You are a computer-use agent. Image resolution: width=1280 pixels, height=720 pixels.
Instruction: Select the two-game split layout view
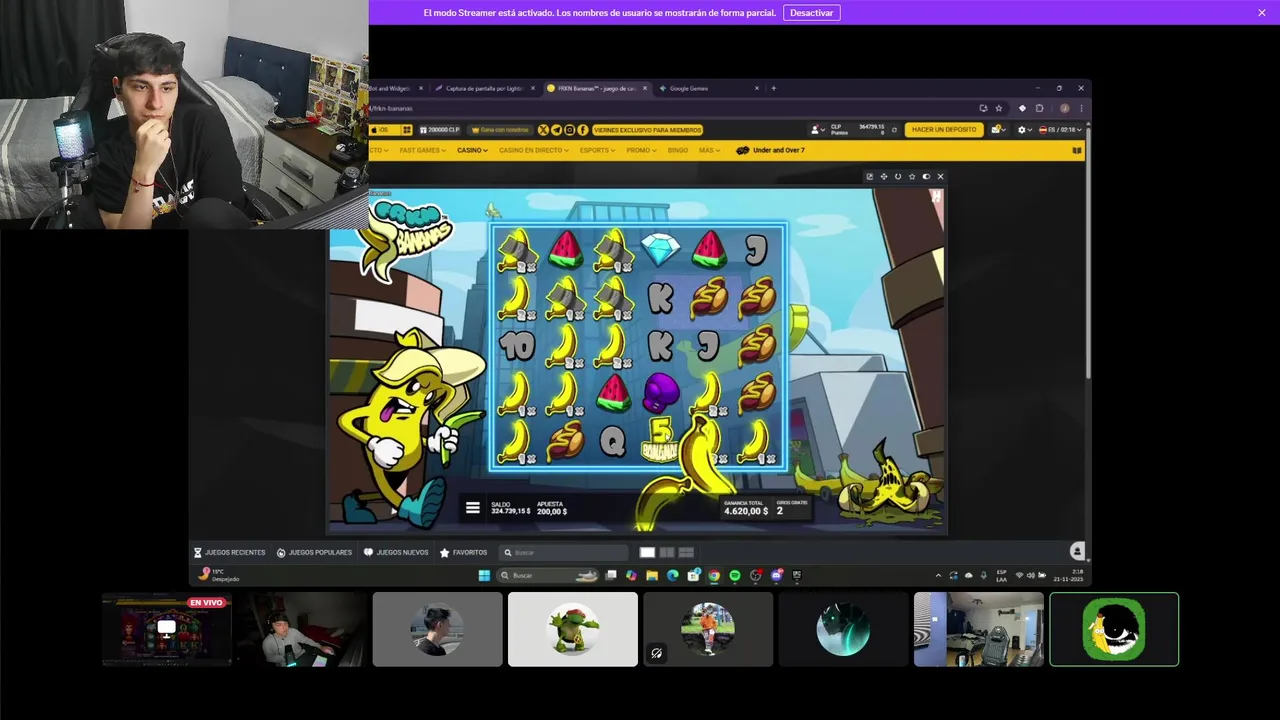(x=667, y=552)
